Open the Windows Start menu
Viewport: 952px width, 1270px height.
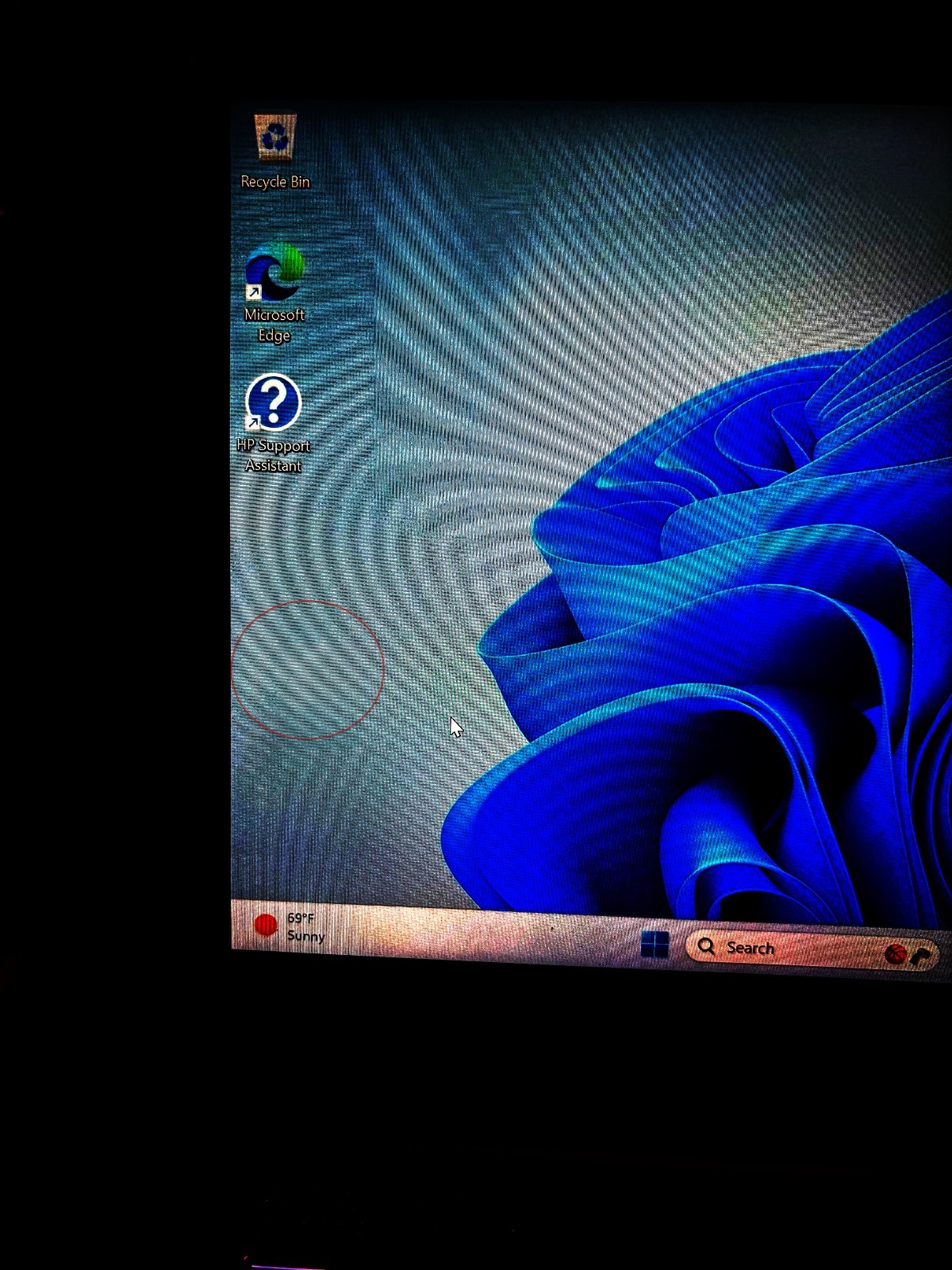coord(654,945)
